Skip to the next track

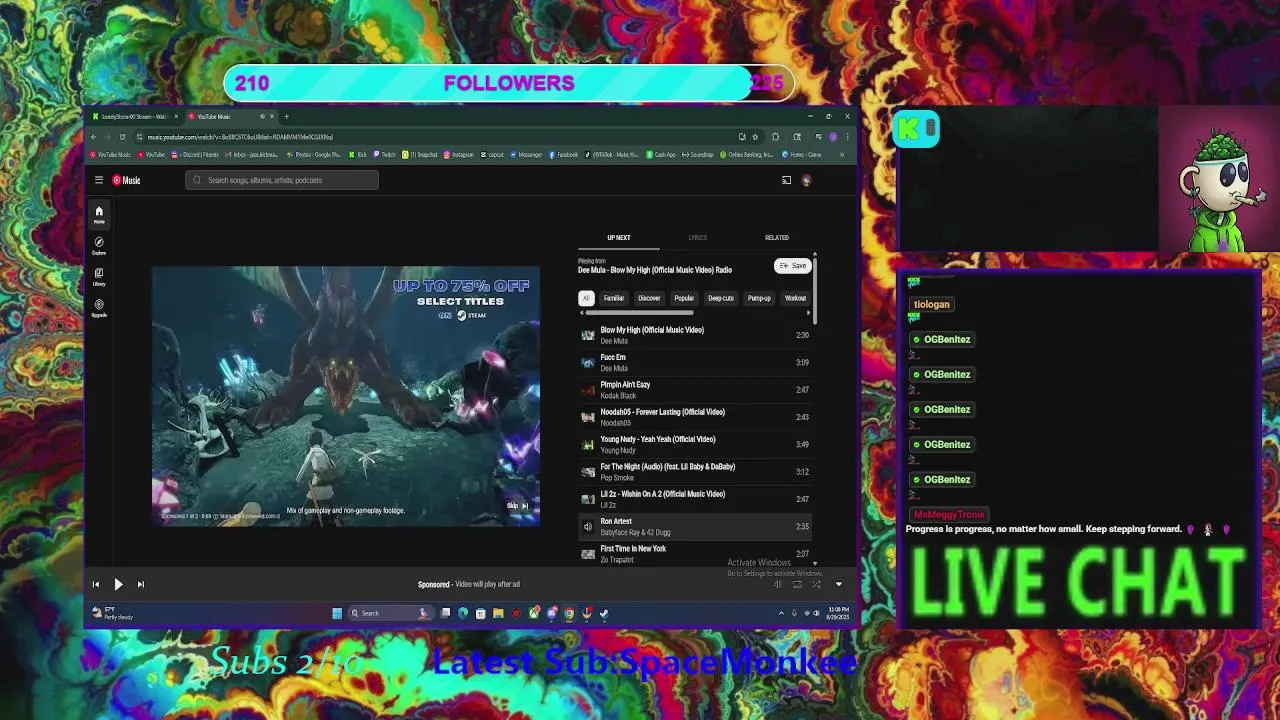(140, 584)
